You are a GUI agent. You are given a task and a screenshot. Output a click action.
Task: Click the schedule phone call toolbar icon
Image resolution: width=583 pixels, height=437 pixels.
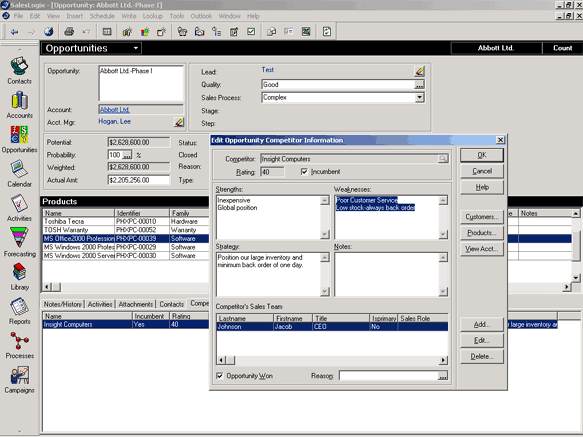coord(182,32)
